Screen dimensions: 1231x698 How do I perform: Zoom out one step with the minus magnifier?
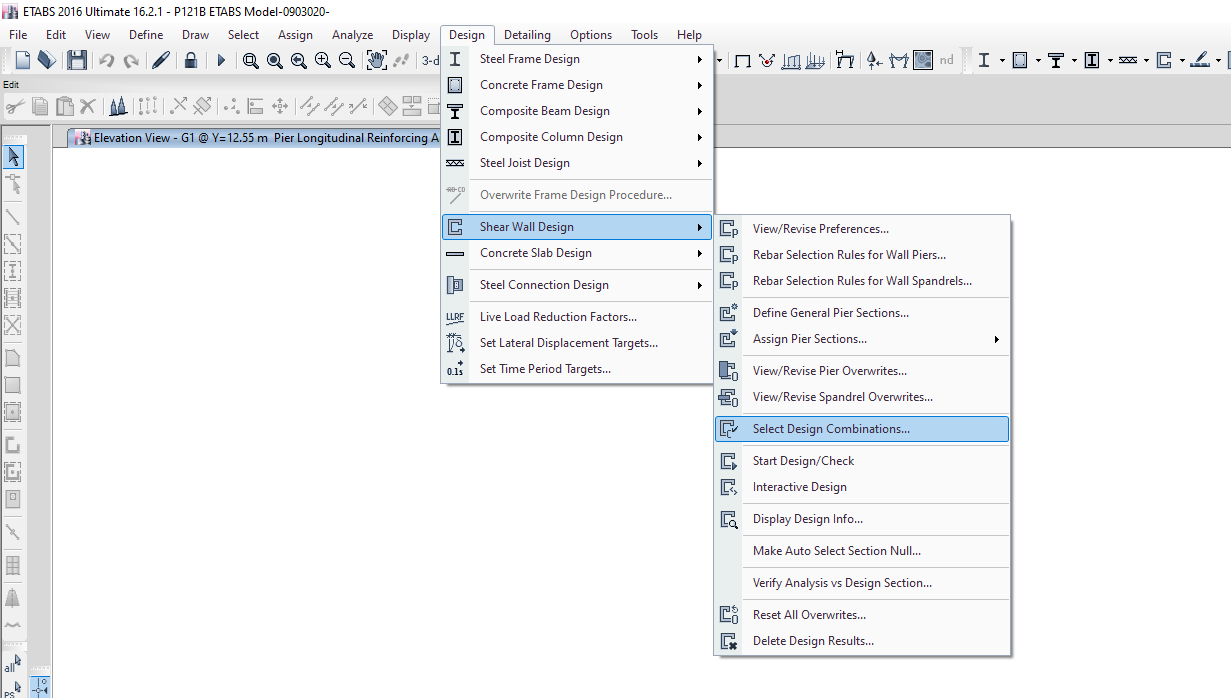point(347,60)
